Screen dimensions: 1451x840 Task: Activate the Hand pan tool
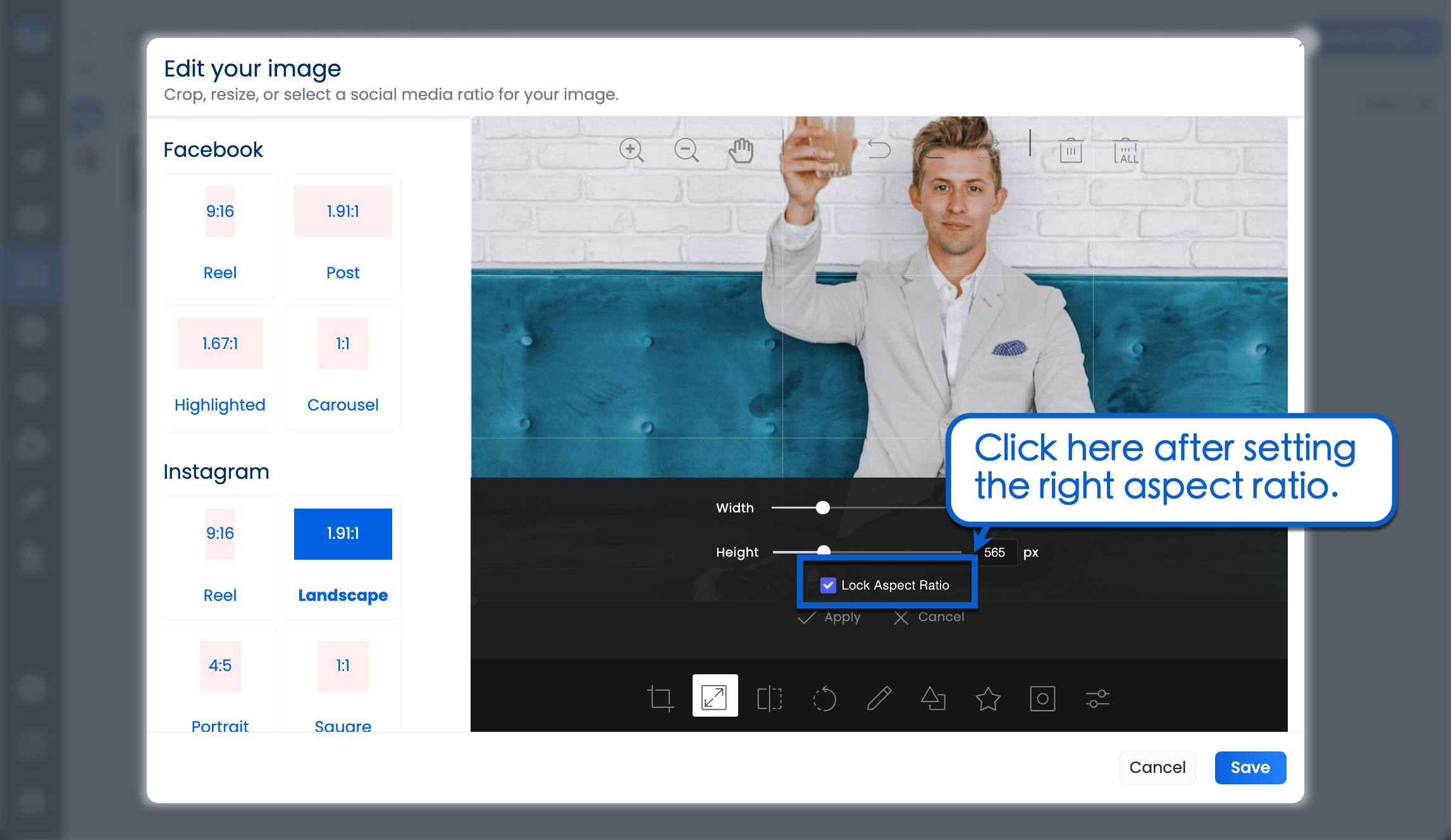click(741, 150)
